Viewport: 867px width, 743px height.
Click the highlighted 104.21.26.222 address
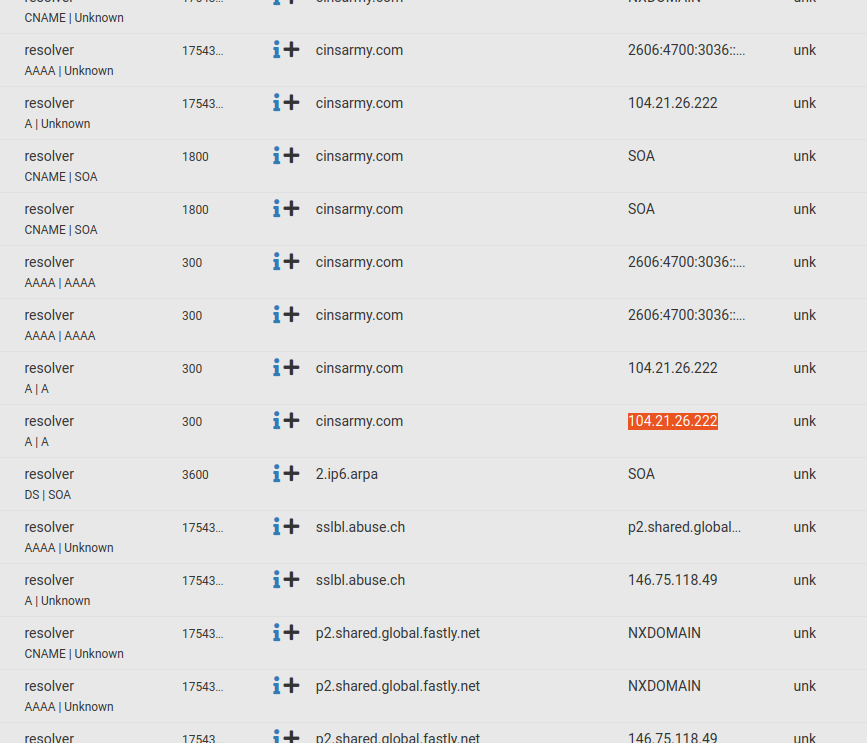click(x=672, y=421)
